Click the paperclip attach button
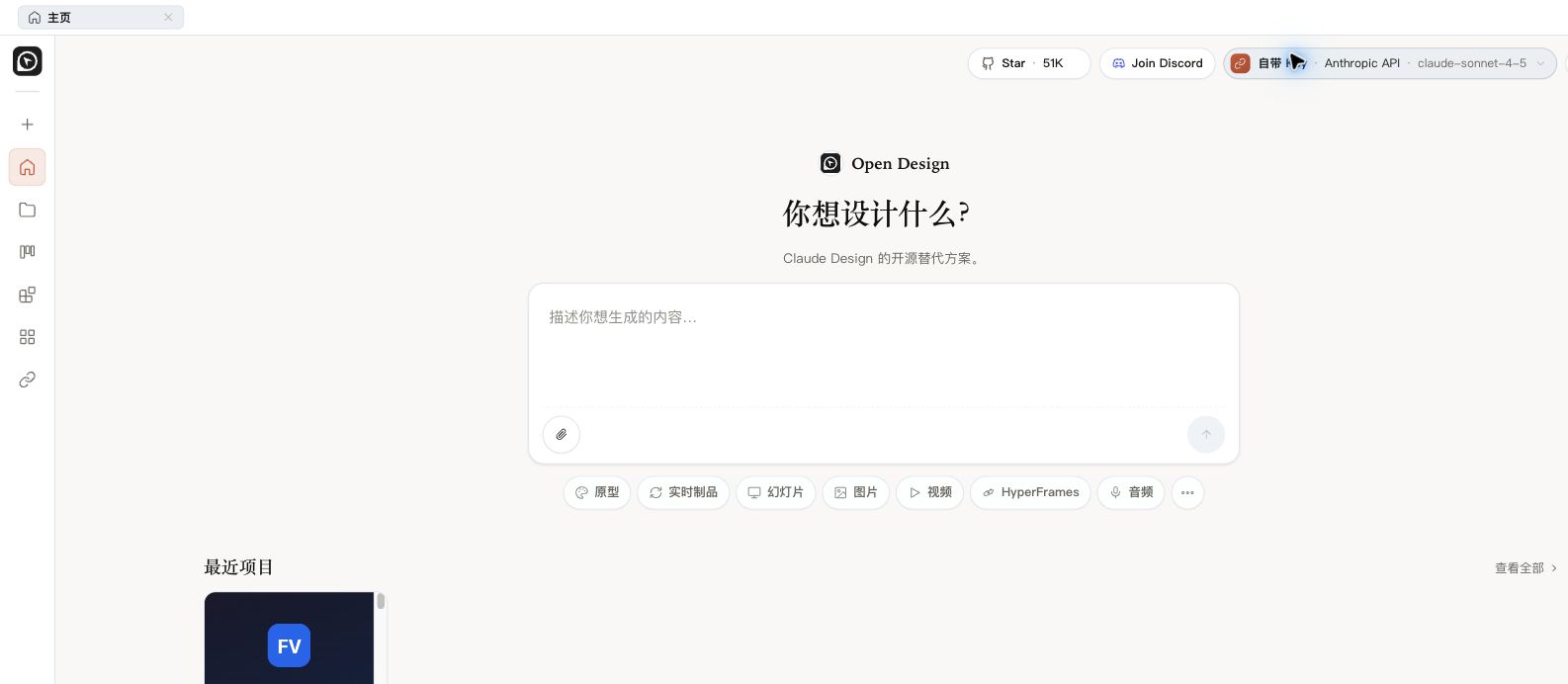 (562, 434)
